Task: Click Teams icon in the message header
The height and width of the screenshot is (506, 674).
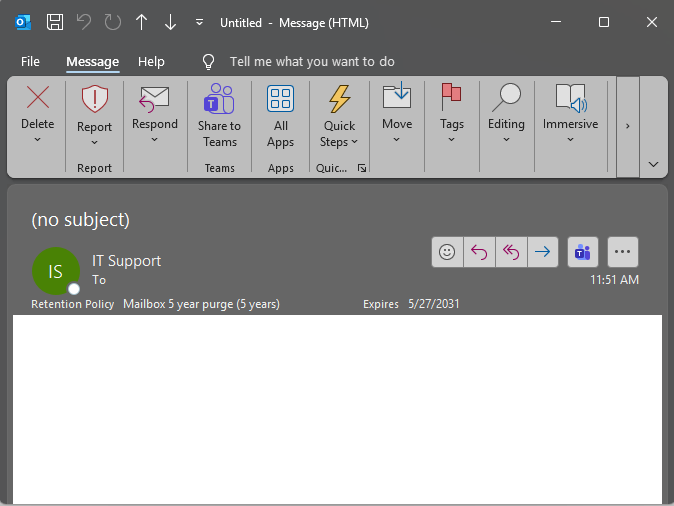Action: click(x=583, y=252)
